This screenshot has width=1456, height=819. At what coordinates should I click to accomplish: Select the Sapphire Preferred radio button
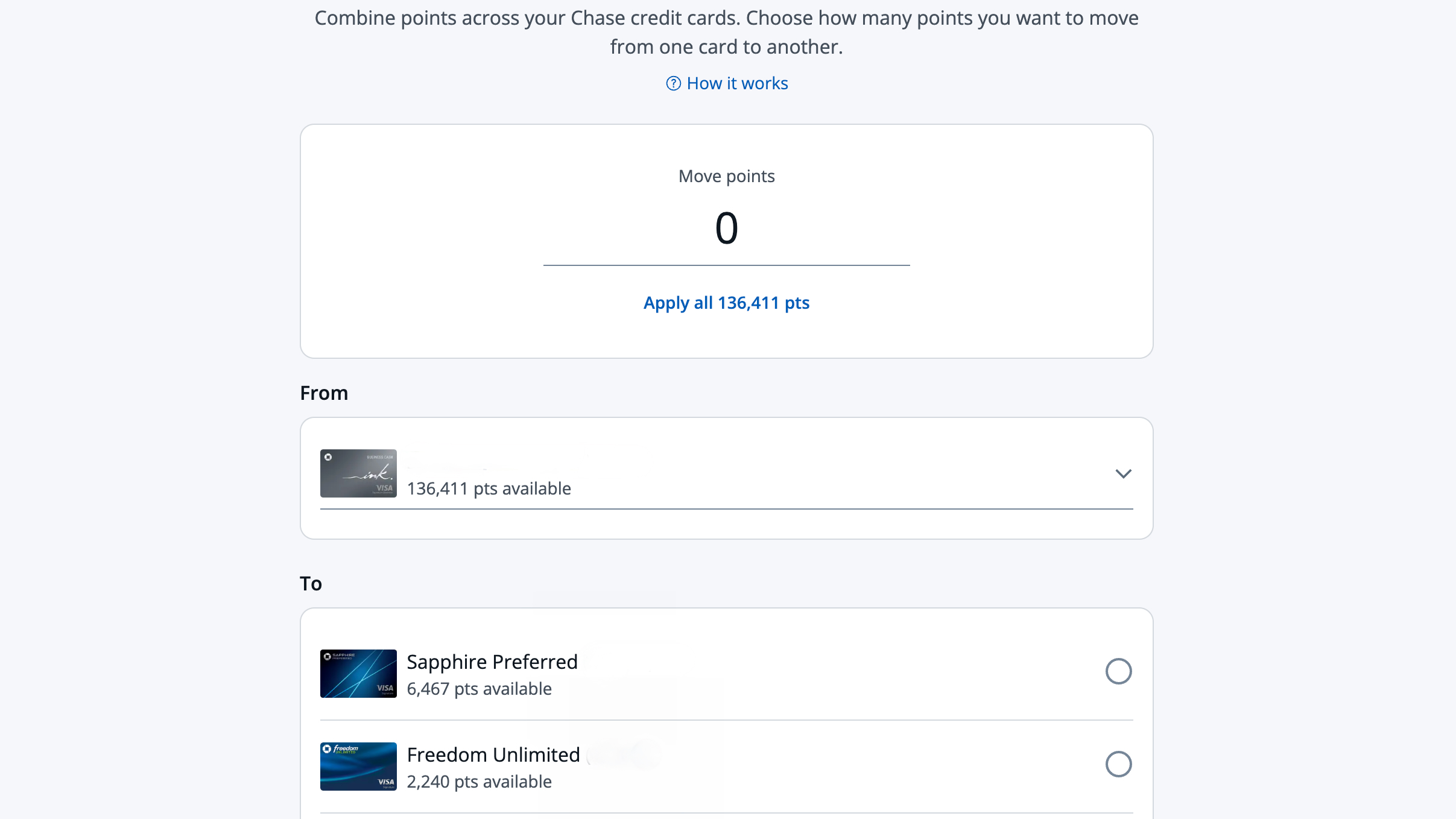click(x=1118, y=671)
